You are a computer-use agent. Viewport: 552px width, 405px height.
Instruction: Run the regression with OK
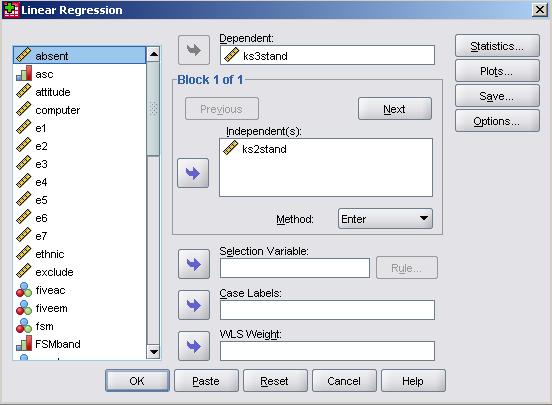137,381
